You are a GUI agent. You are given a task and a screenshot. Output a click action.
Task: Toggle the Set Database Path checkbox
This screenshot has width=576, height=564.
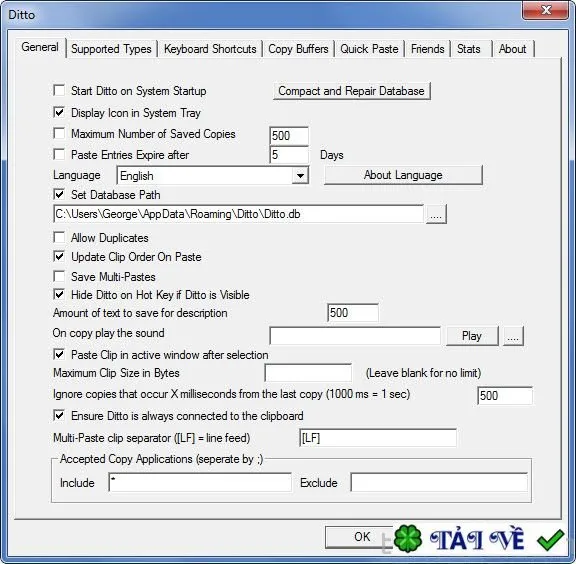click(x=59, y=194)
